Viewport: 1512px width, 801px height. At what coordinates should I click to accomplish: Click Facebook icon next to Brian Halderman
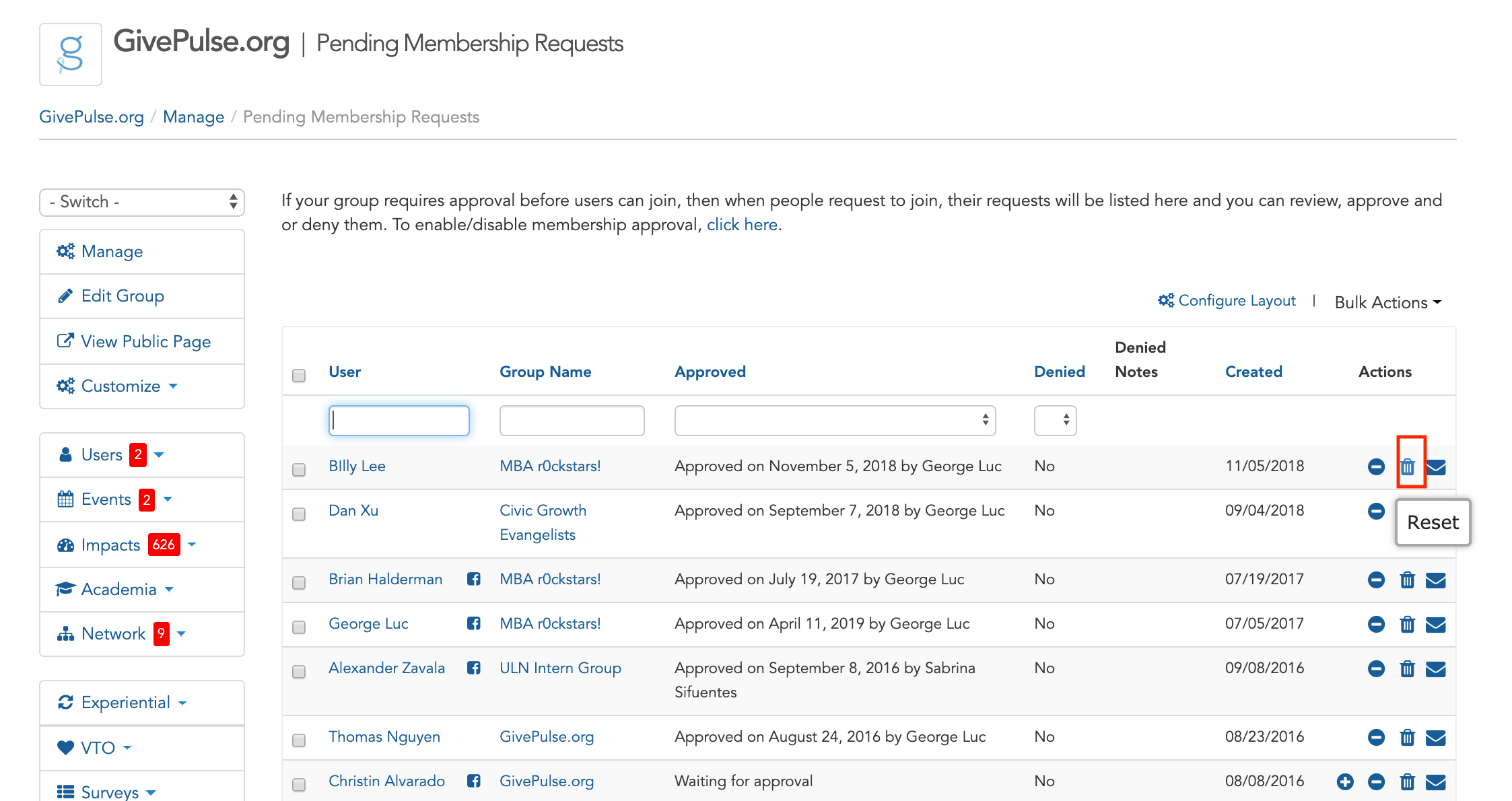[474, 579]
